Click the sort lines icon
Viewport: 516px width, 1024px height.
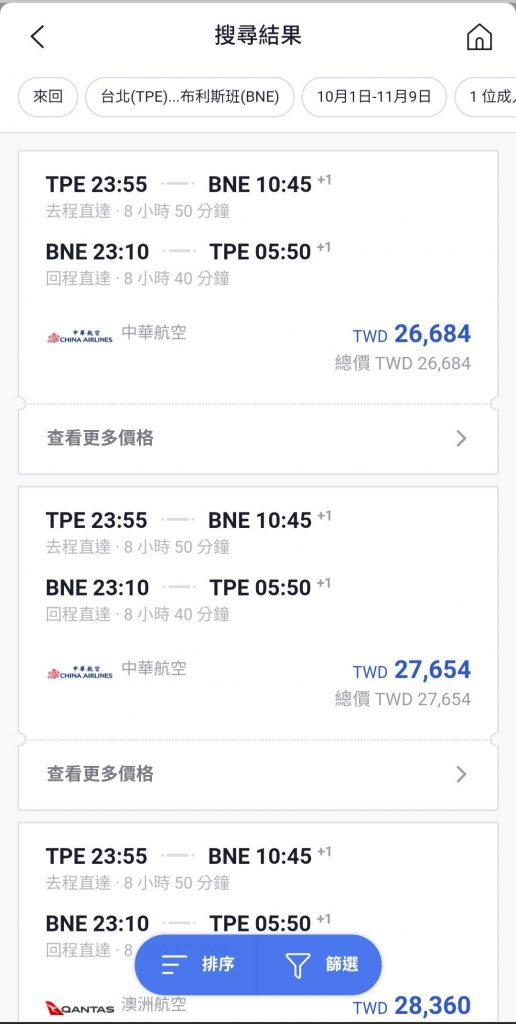pos(174,964)
